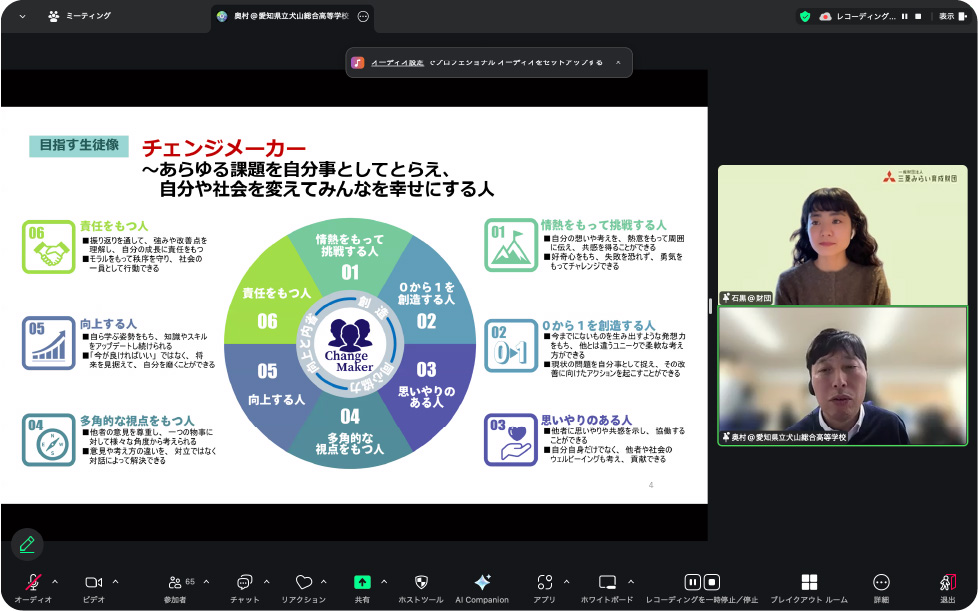The image size is (978, 611).
Task: Select the 石黒＠財団 participant video thumbnail
Action: (x=842, y=235)
